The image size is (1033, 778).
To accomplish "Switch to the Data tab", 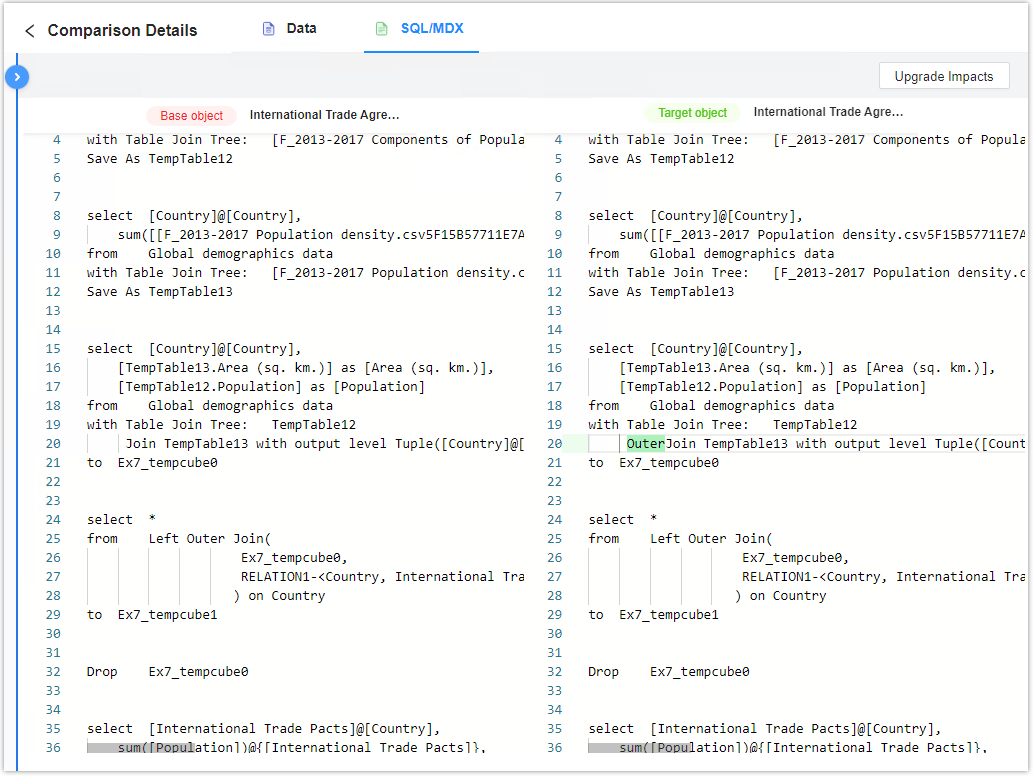I will pos(301,29).
